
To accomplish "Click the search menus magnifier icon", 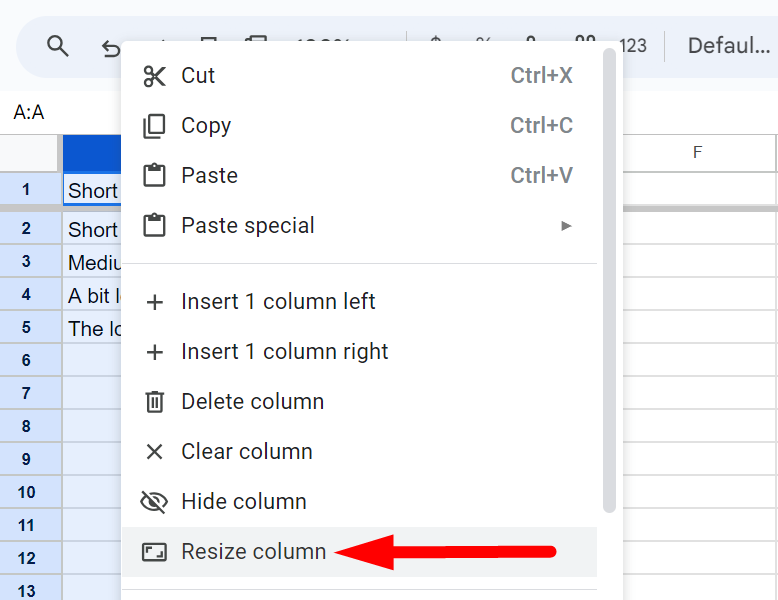I will 58,46.
